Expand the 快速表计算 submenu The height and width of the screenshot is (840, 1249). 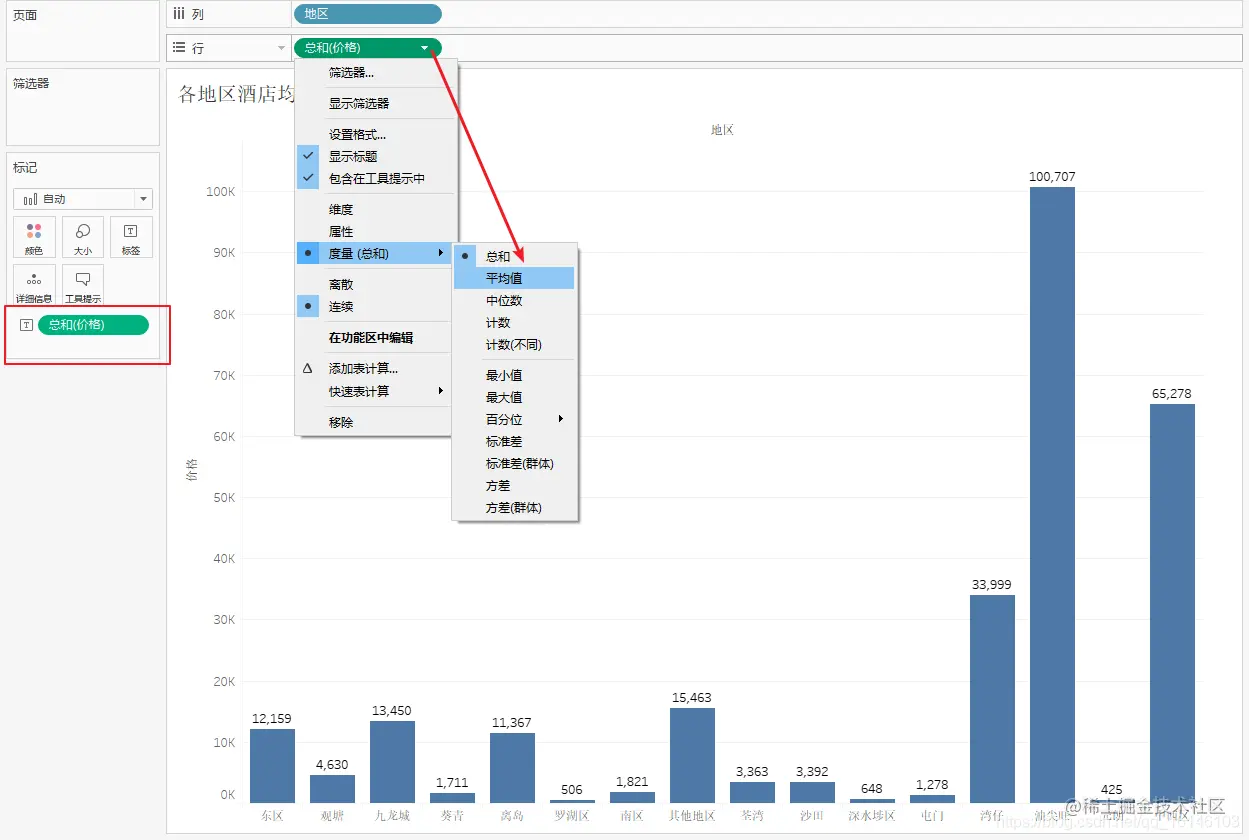coord(376,391)
